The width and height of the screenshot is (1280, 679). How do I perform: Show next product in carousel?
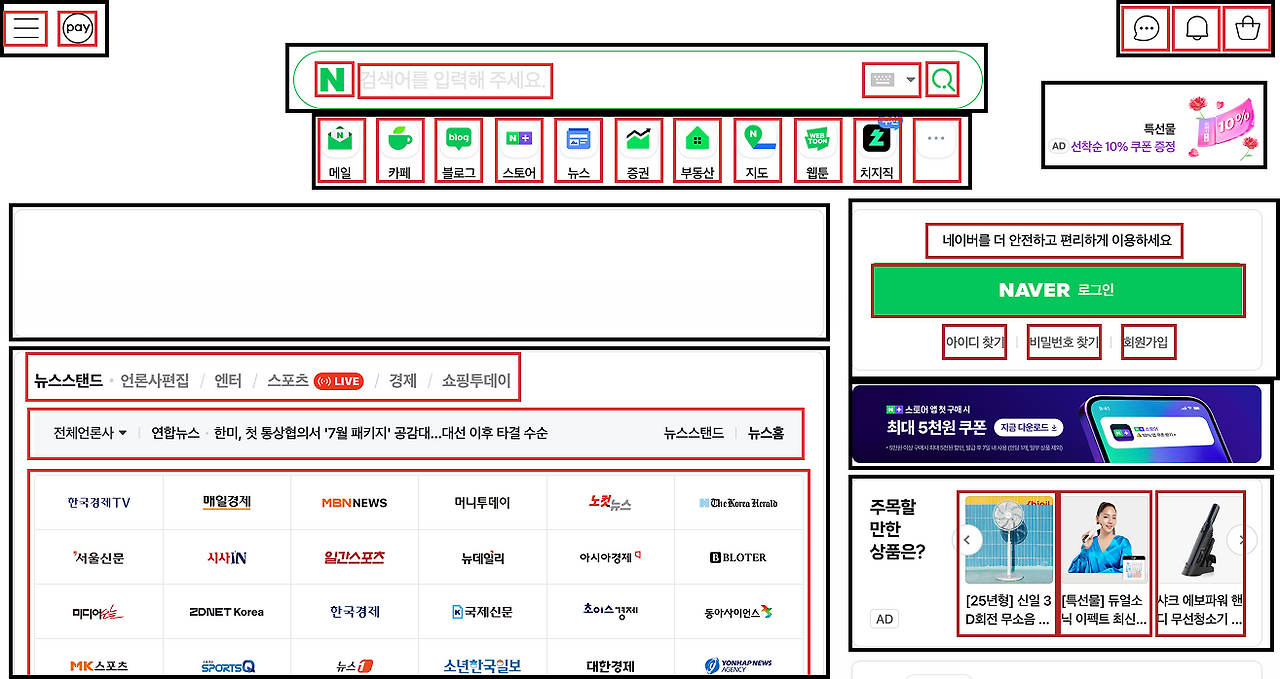1242,540
